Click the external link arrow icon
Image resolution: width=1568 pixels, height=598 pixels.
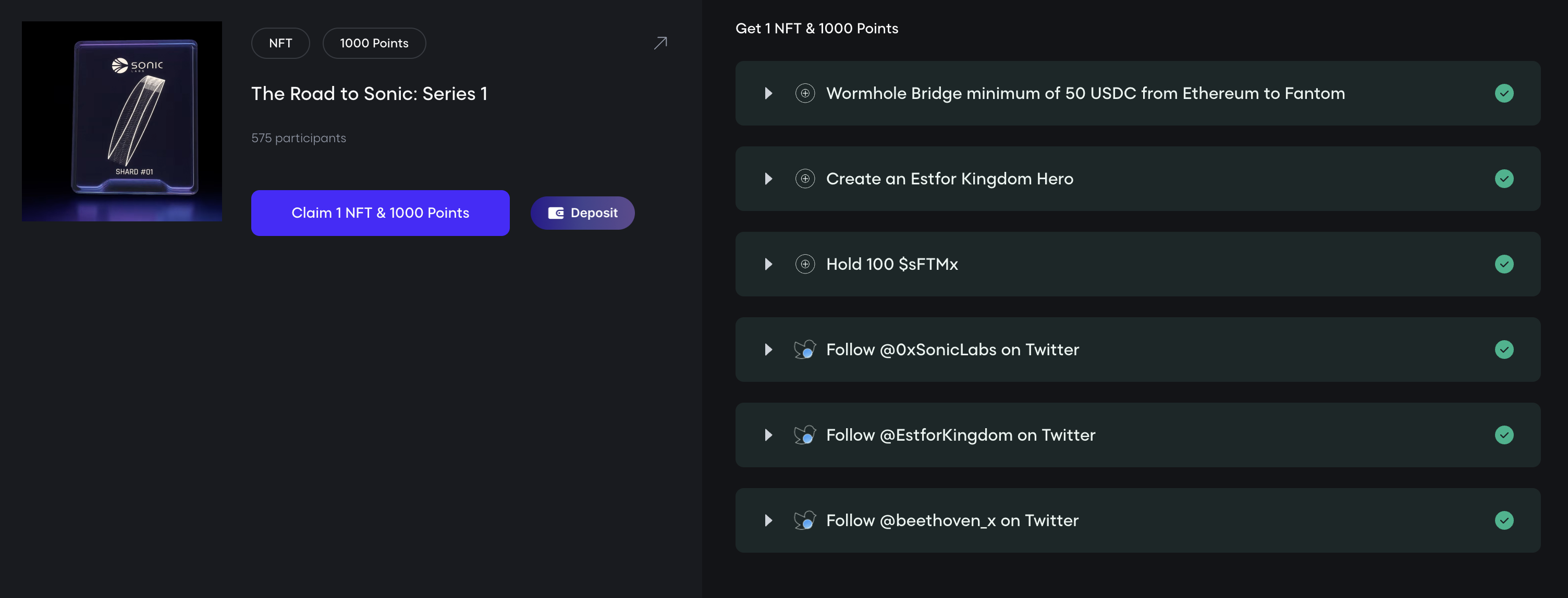pyautogui.click(x=660, y=43)
